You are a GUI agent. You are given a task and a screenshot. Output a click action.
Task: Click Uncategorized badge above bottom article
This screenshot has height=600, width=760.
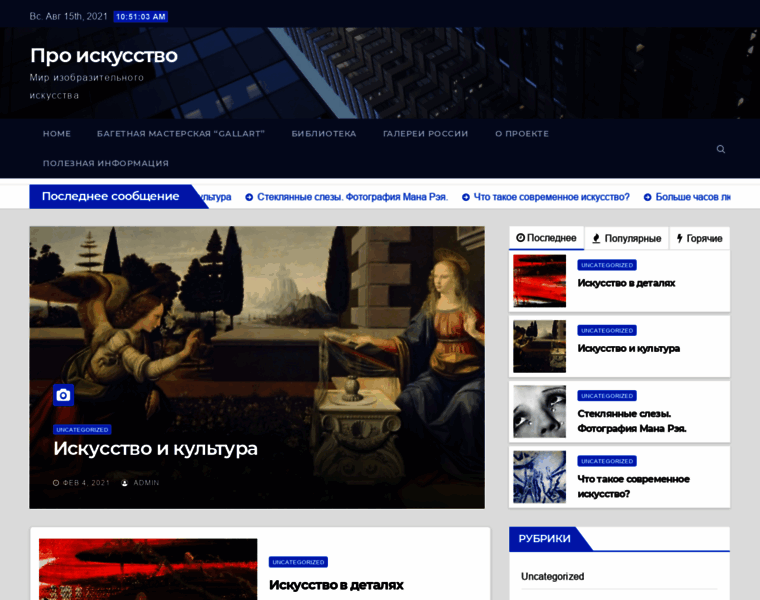tap(298, 562)
